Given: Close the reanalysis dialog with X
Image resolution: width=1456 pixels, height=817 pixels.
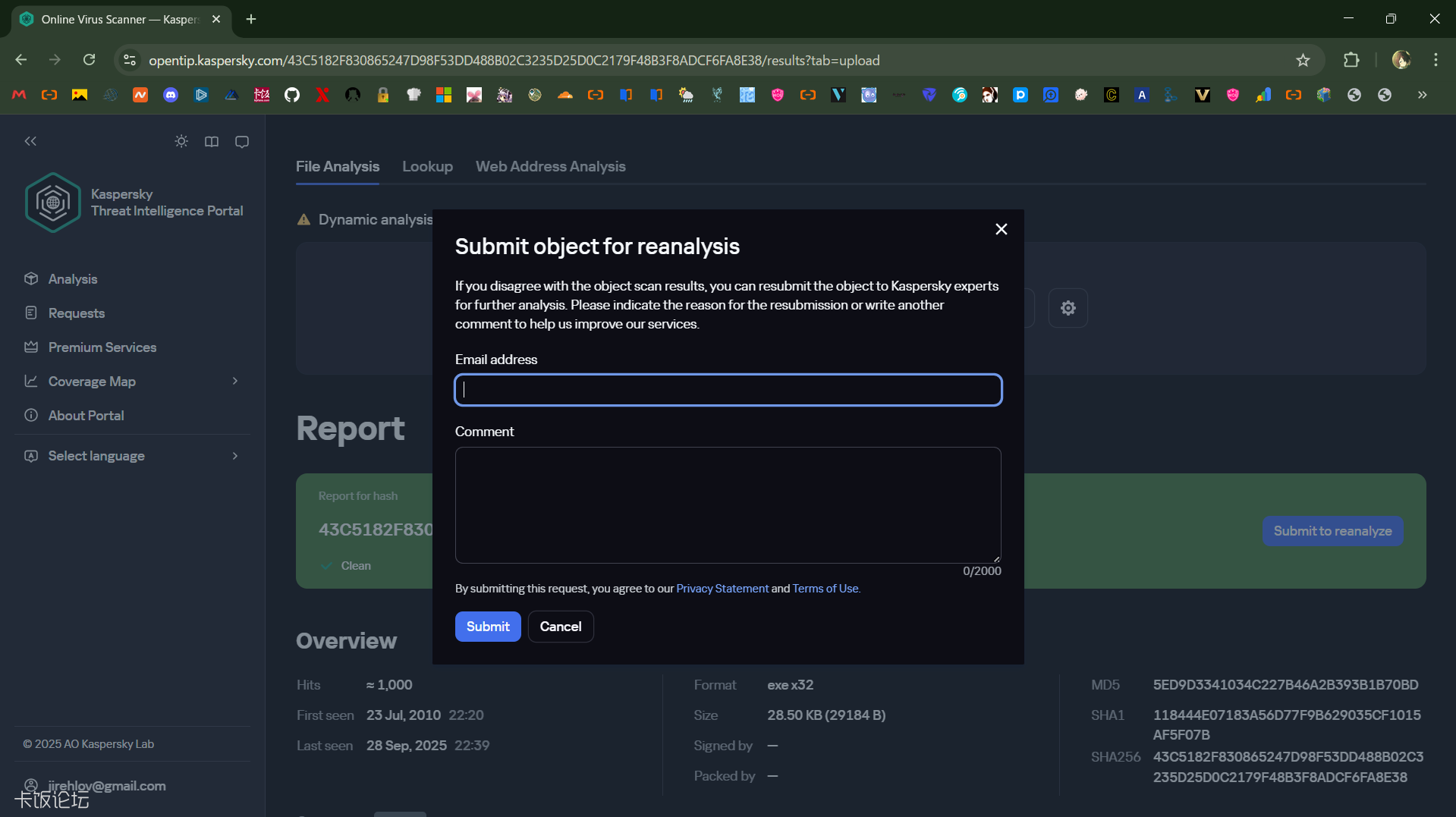Looking at the screenshot, I should coord(1001,229).
